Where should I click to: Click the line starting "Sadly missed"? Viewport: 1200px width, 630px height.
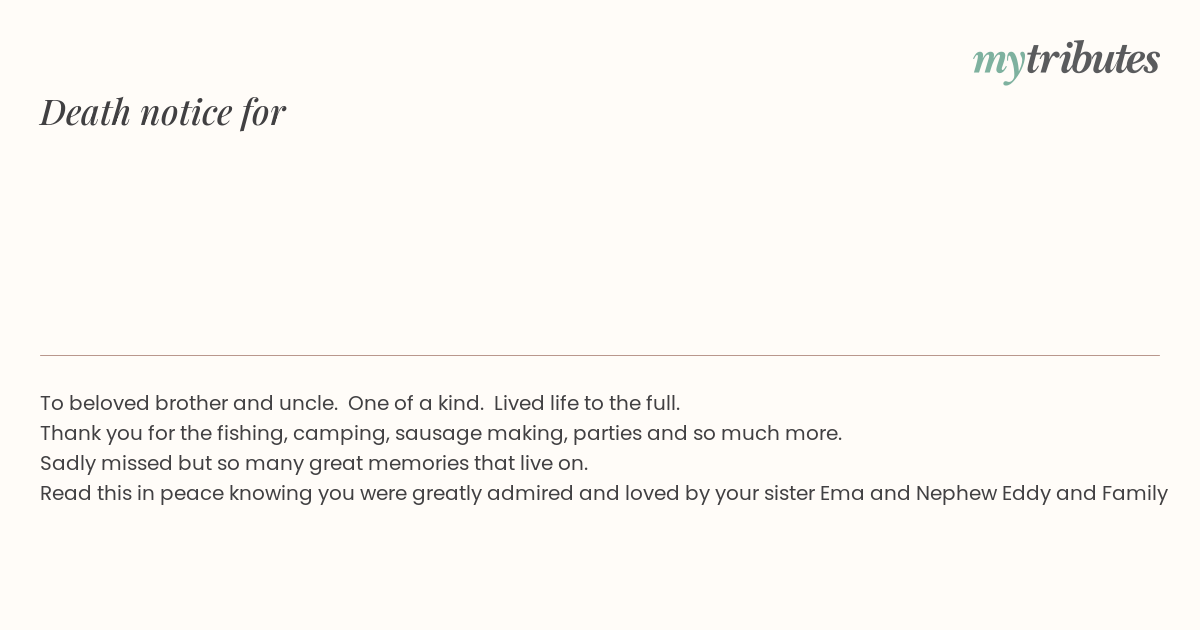pyautogui.click(x=314, y=463)
